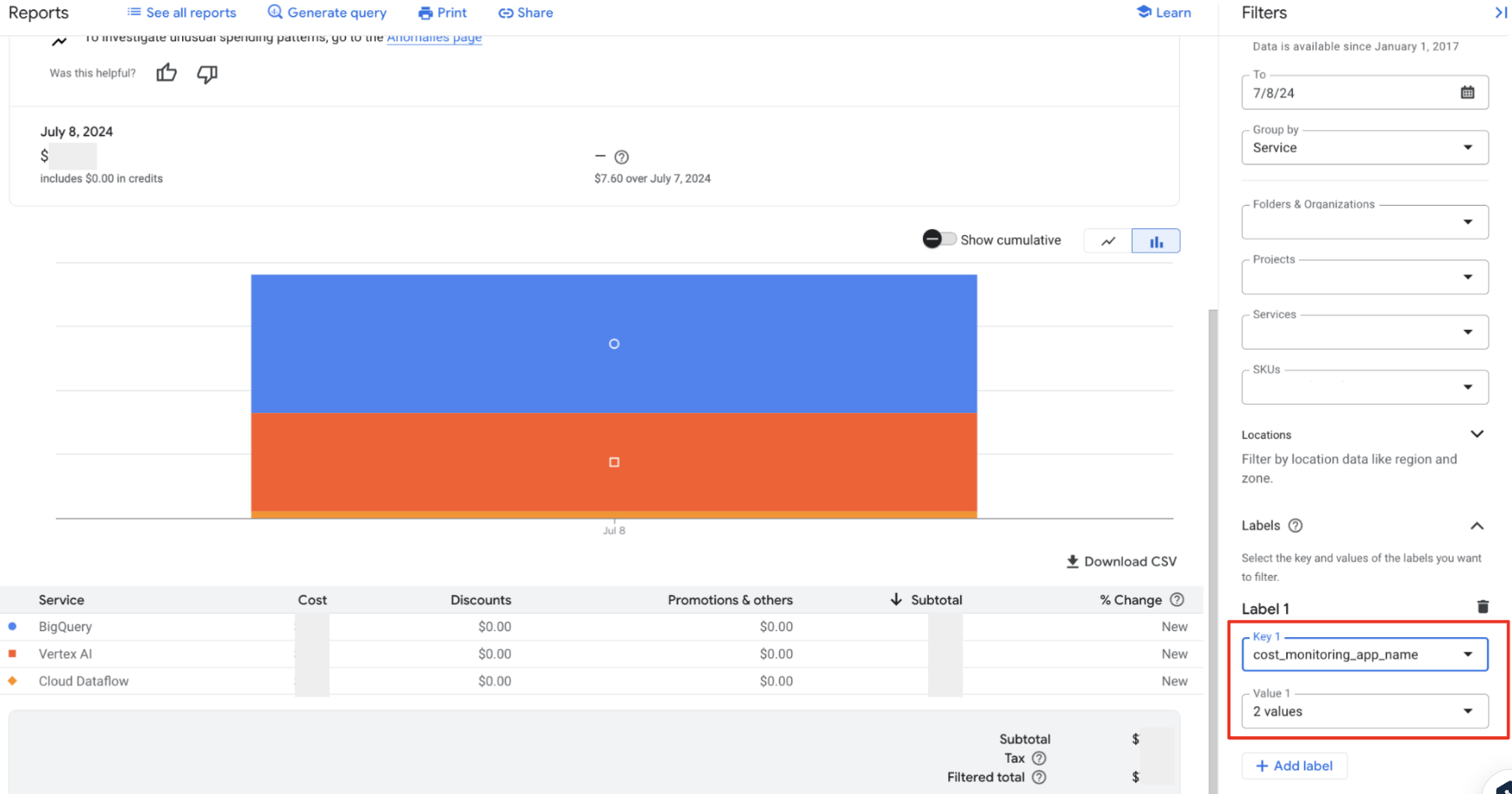Switch to line chart view
The width and height of the screenshot is (1512, 794).
click(1108, 241)
